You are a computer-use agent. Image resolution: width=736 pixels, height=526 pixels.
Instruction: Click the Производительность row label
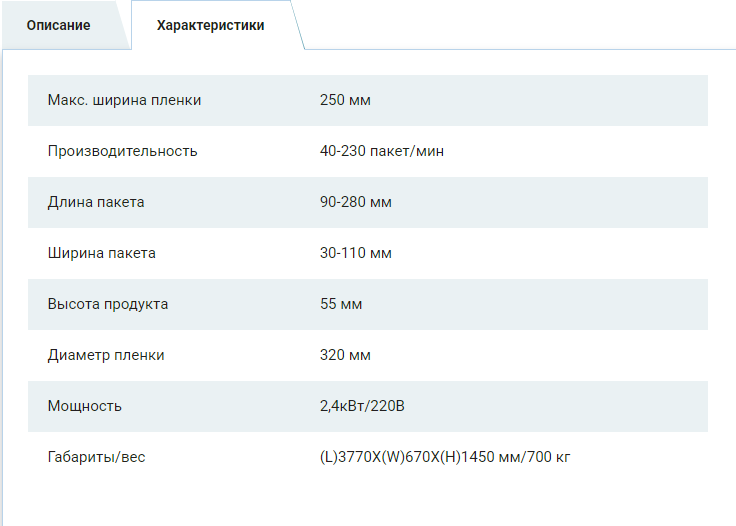pos(122,151)
